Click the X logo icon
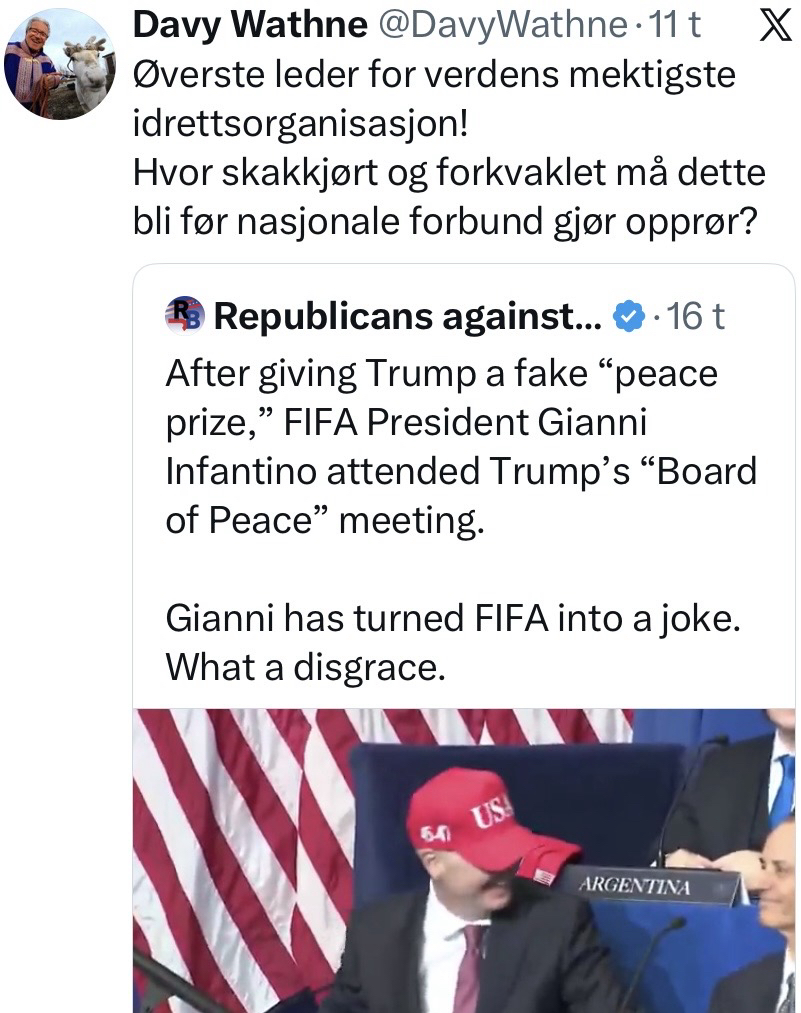This screenshot has width=801, height=1013. (x=769, y=27)
